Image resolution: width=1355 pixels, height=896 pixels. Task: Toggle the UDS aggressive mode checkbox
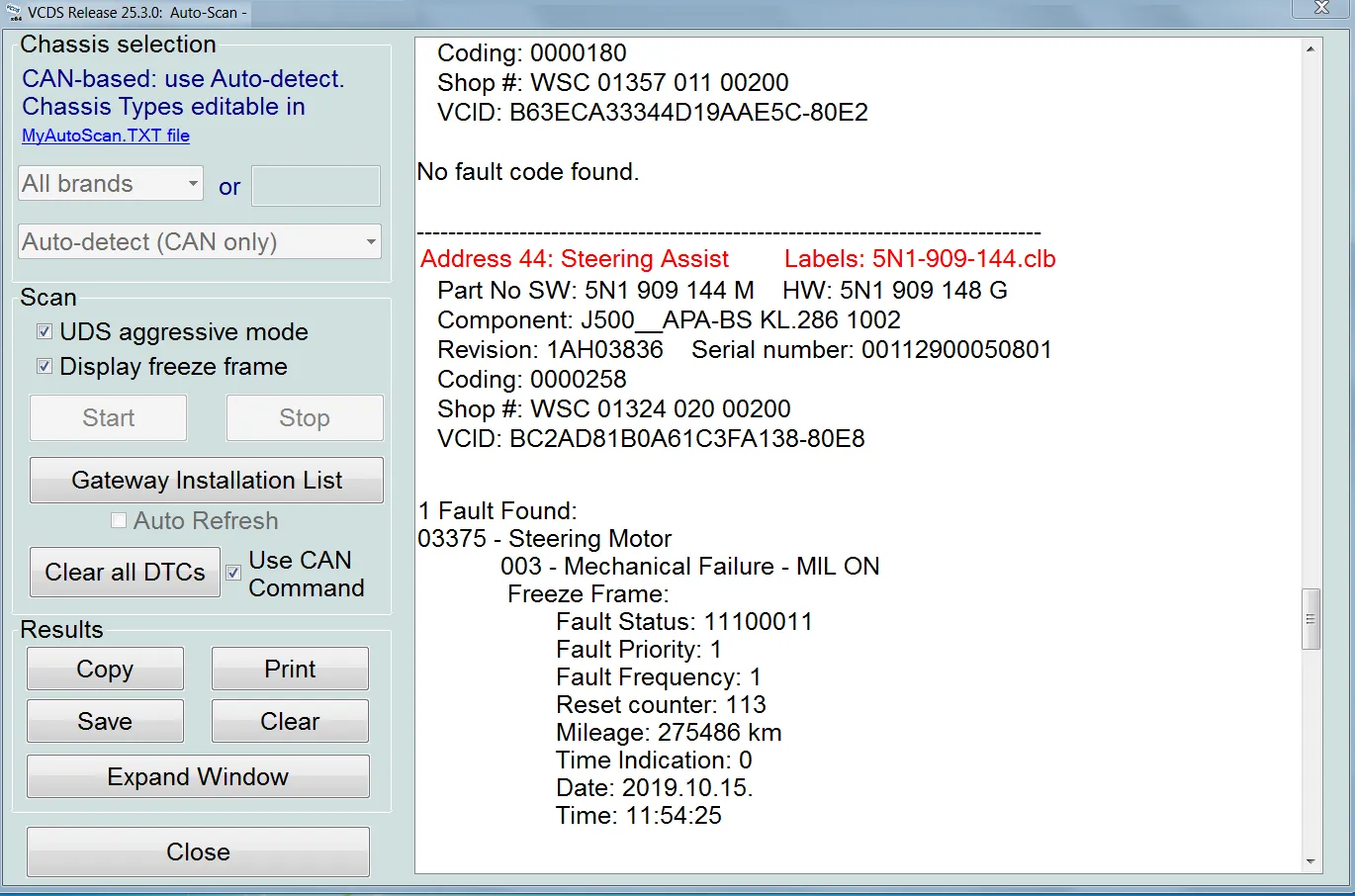45,332
